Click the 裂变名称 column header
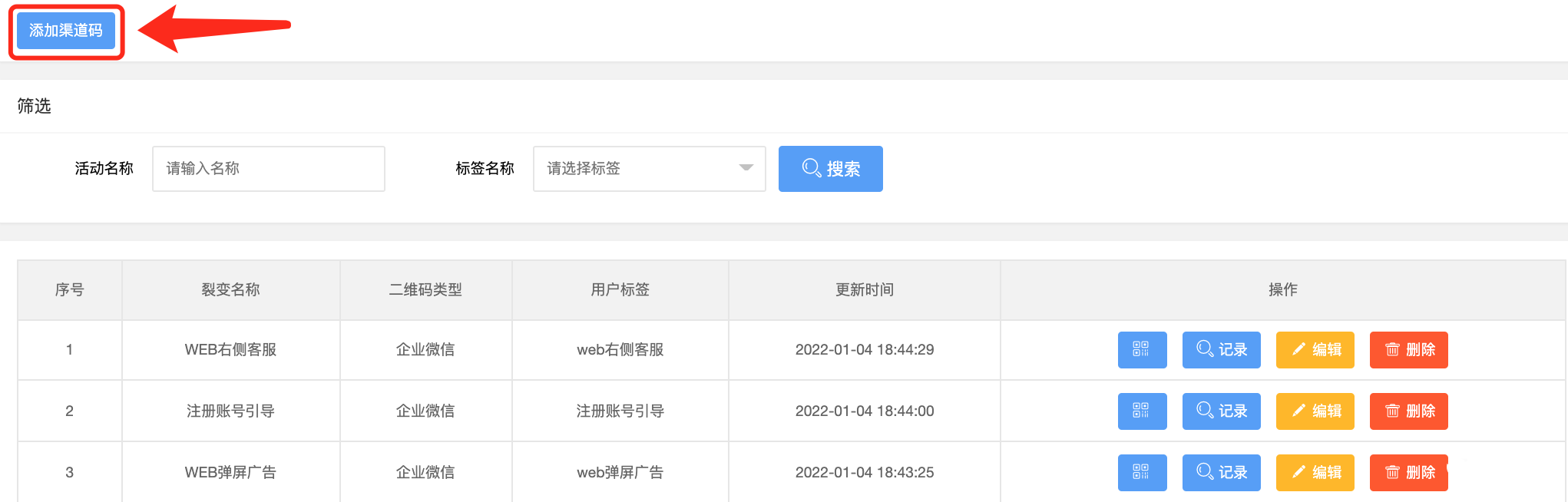 [230, 290]
